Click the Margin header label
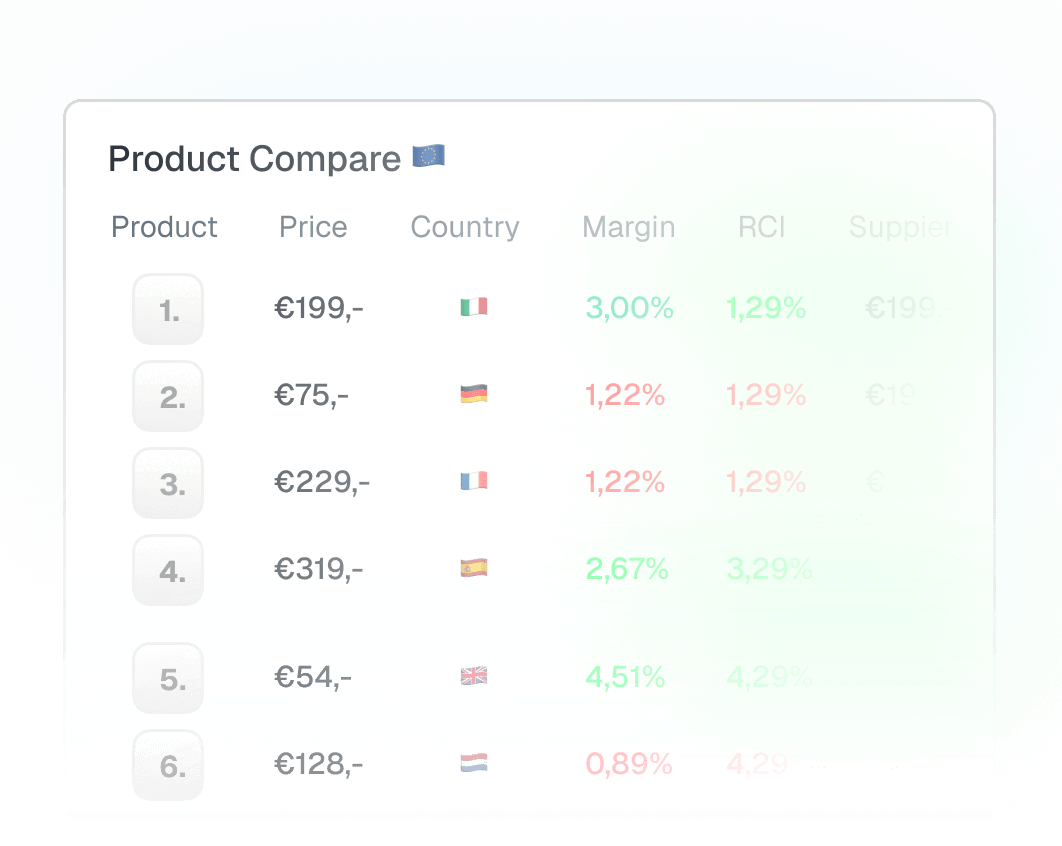 628,227
